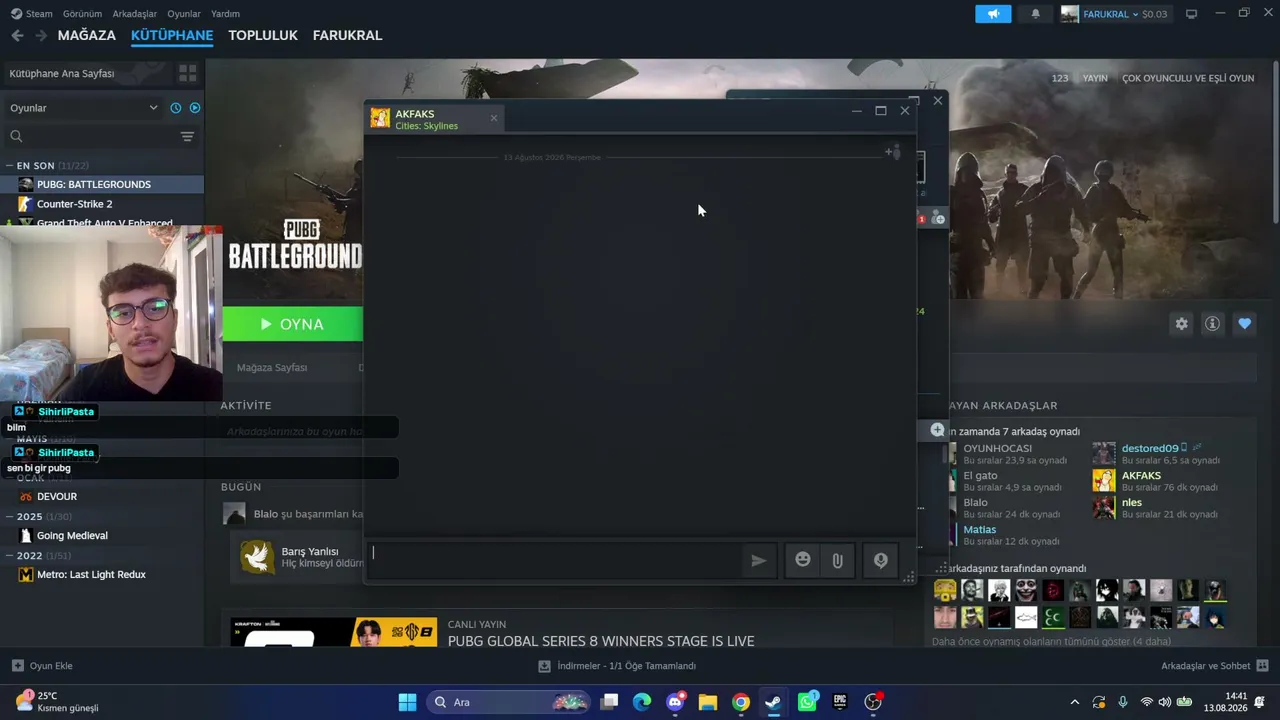
Task: Click the green OYNA play button
Action: point(292,324)
